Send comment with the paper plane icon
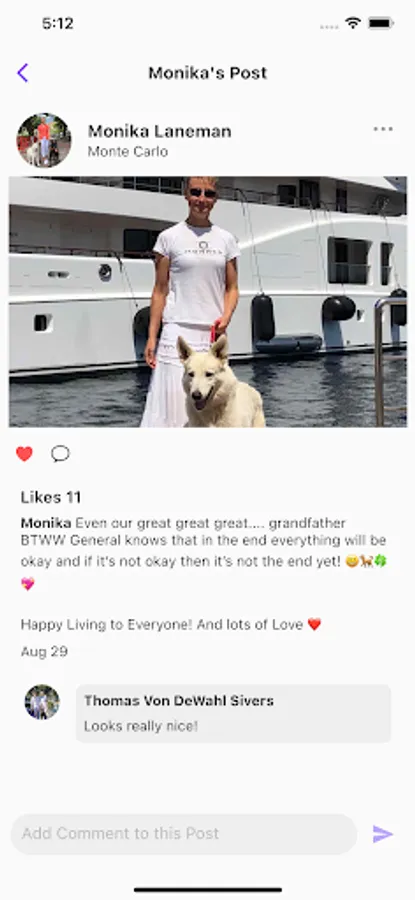Screen dimensions: 415x900 coord(383,834)
